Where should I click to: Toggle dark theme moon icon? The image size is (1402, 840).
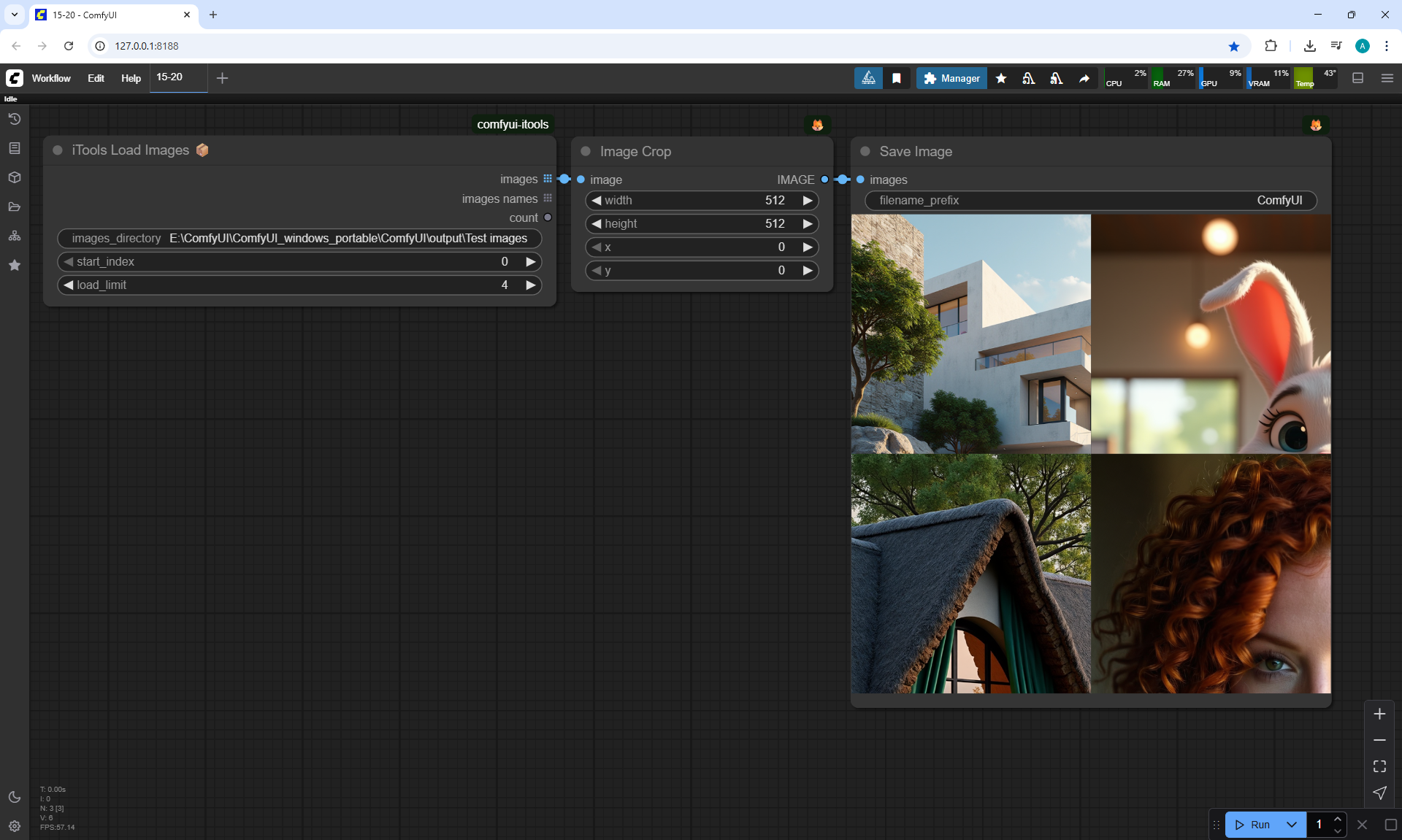(14, 797)
